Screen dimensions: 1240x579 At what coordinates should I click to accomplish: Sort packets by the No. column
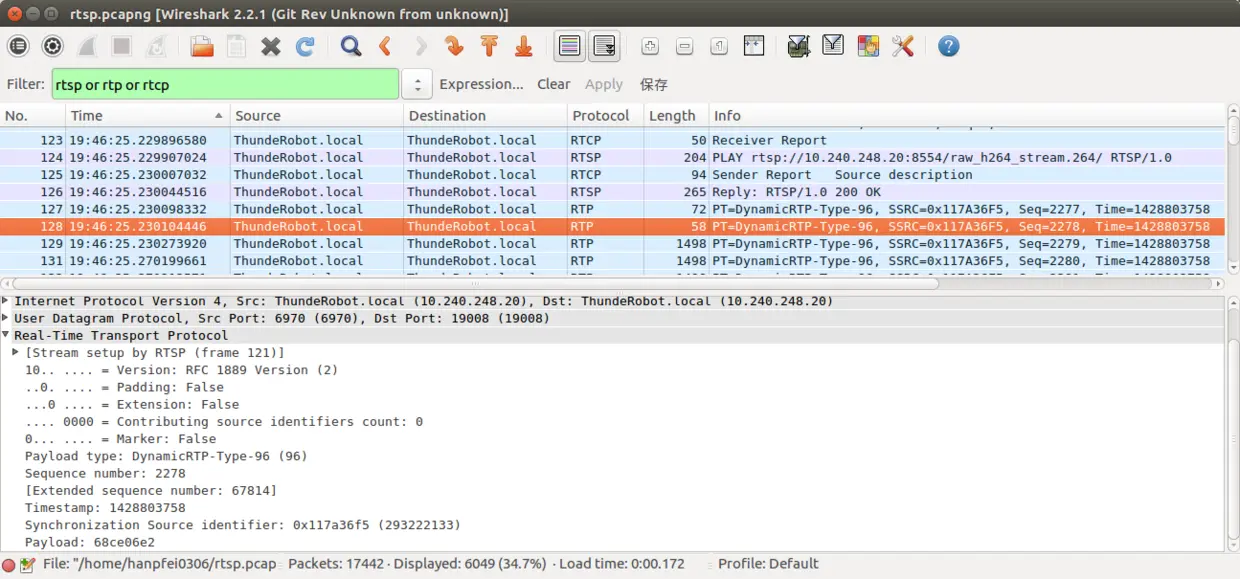33,115
